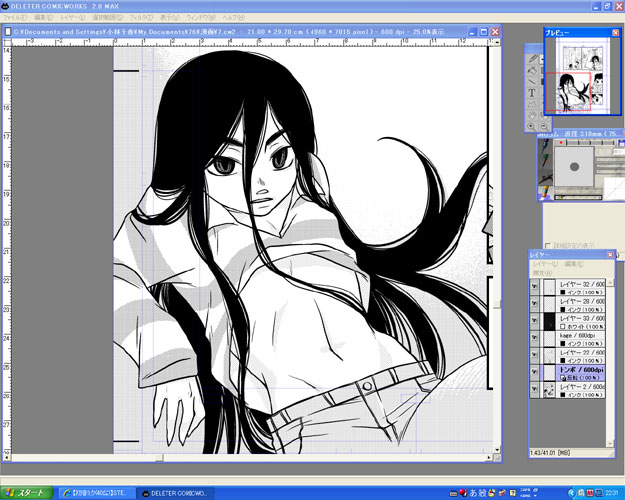625x500 pixels.
Task: Toggle visibility of レイヤー 33 layer
Action: [x=535, y=321]
